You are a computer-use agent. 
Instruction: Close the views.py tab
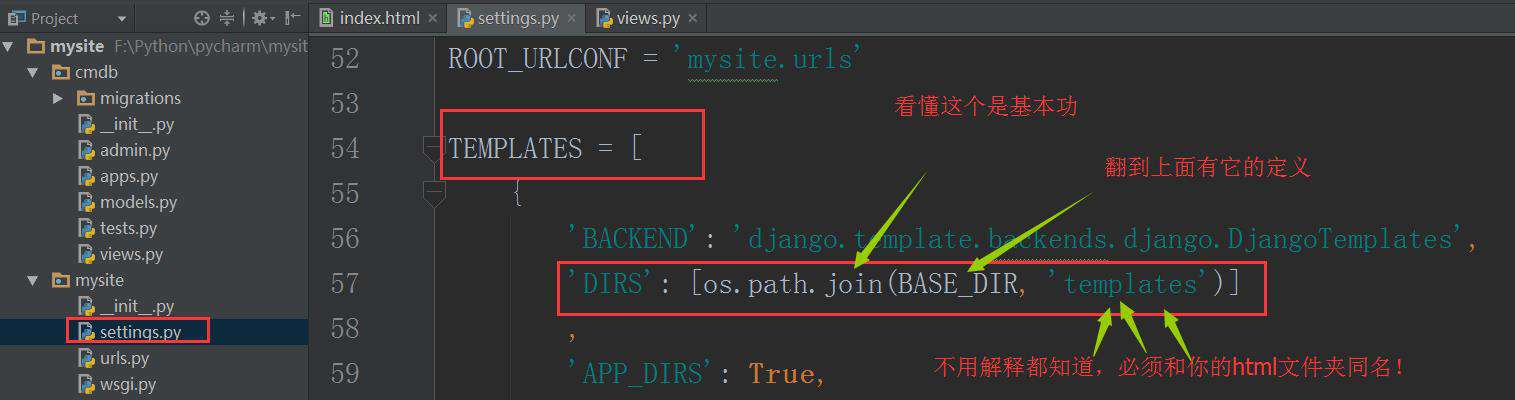(694, 18)
